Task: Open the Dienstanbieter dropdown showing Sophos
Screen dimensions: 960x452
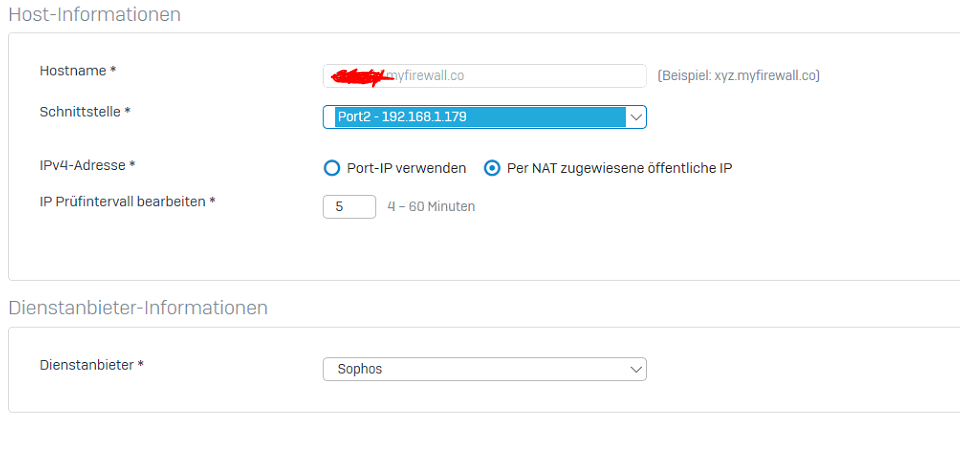Action: coord(475,369)
